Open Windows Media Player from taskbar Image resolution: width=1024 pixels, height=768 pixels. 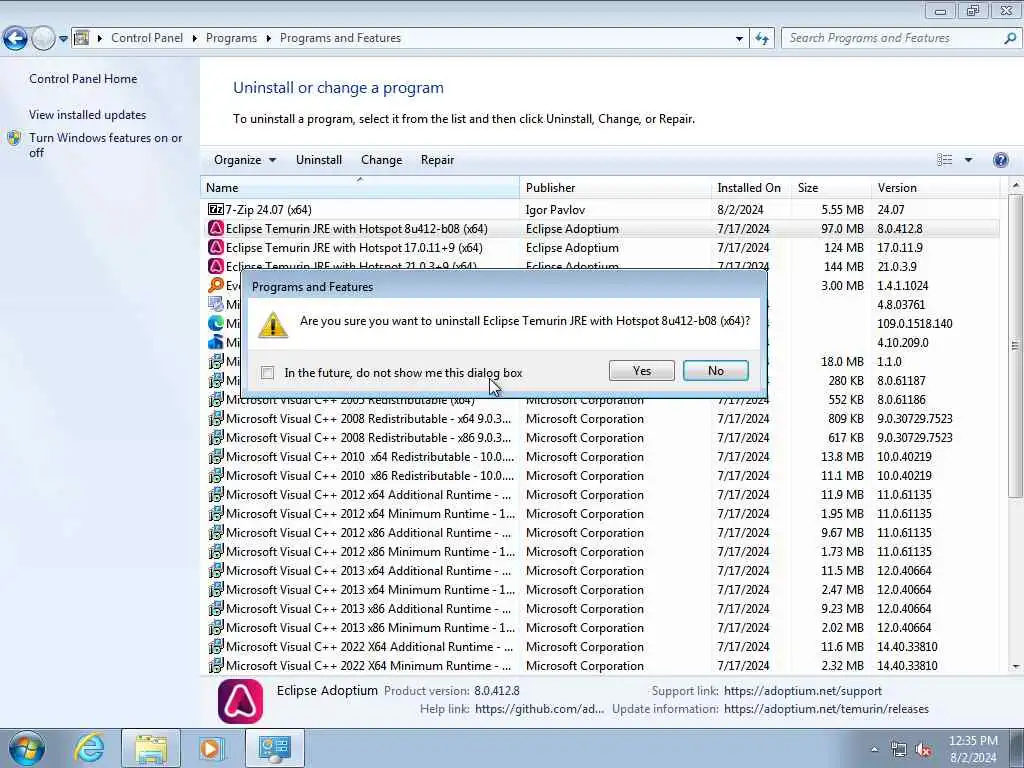click(x=211, y=748)
